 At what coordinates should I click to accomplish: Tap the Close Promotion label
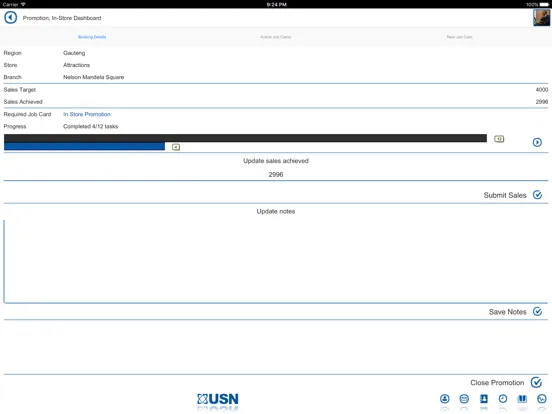click(x=497, y=383)
